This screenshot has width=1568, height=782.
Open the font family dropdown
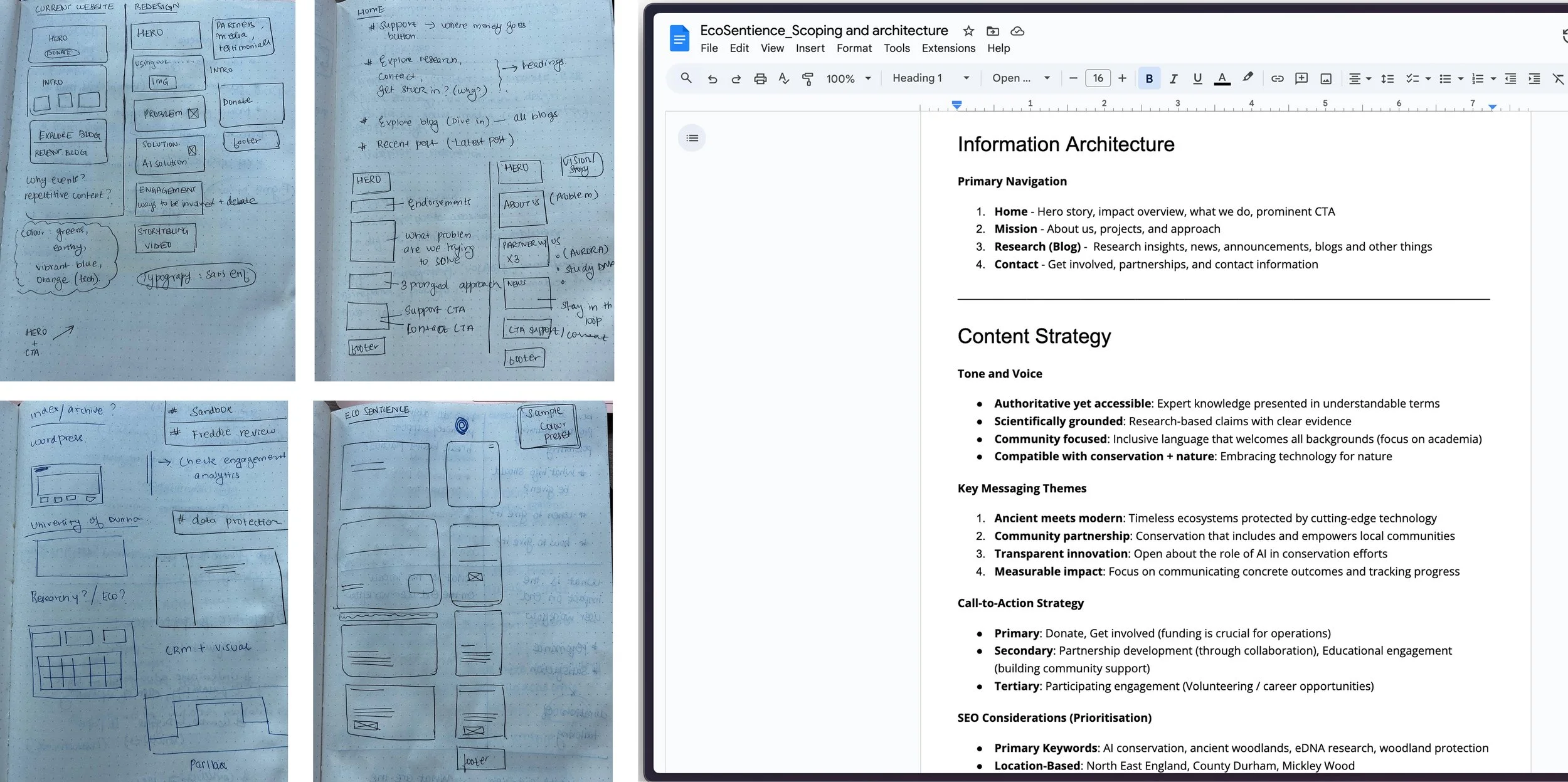[x=1020, y=78]
